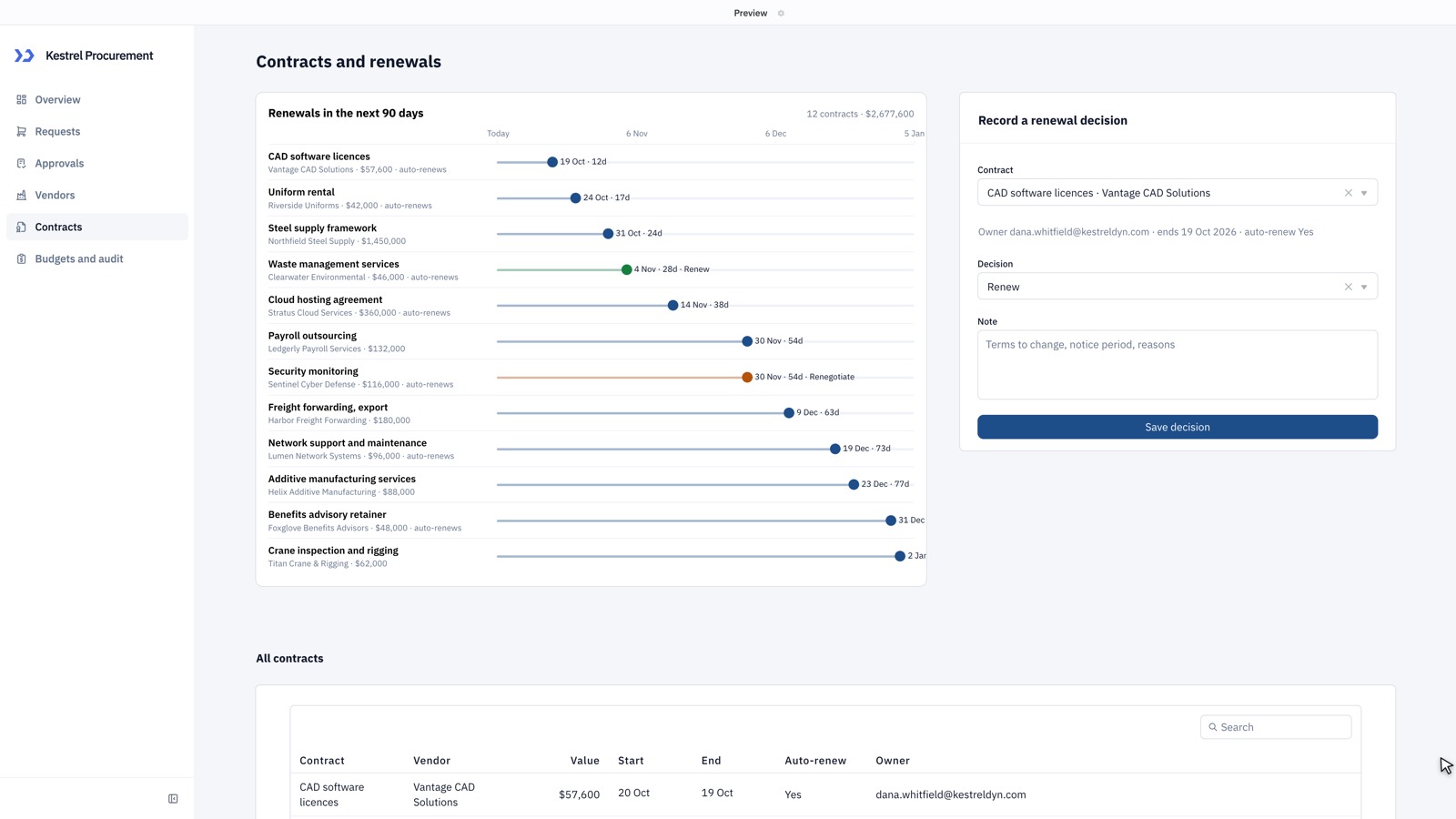Open the Overview page
This screenshot has width=1456, height=819.
pos(57,100)
